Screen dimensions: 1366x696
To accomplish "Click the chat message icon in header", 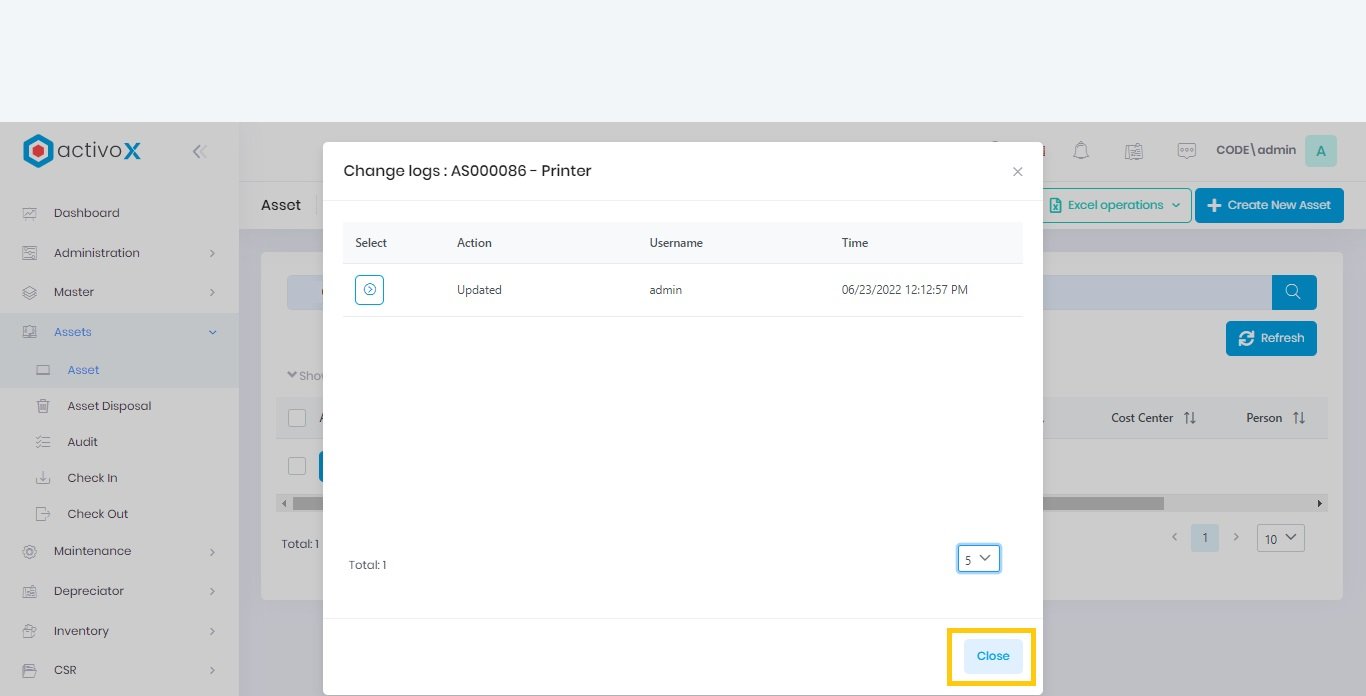I will pyautogui.click(x=1186, y=151).
